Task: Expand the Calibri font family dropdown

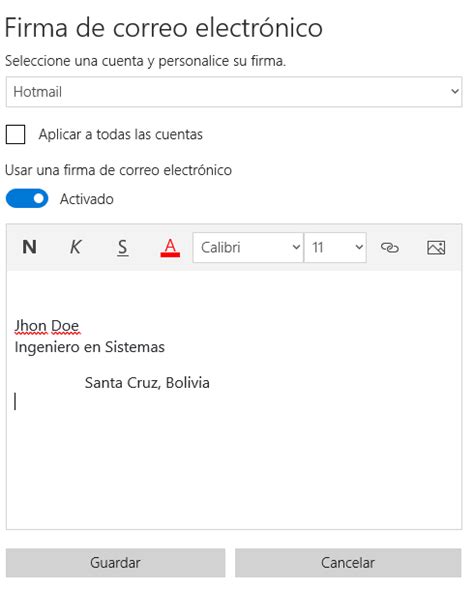Action: pos(248,247)
